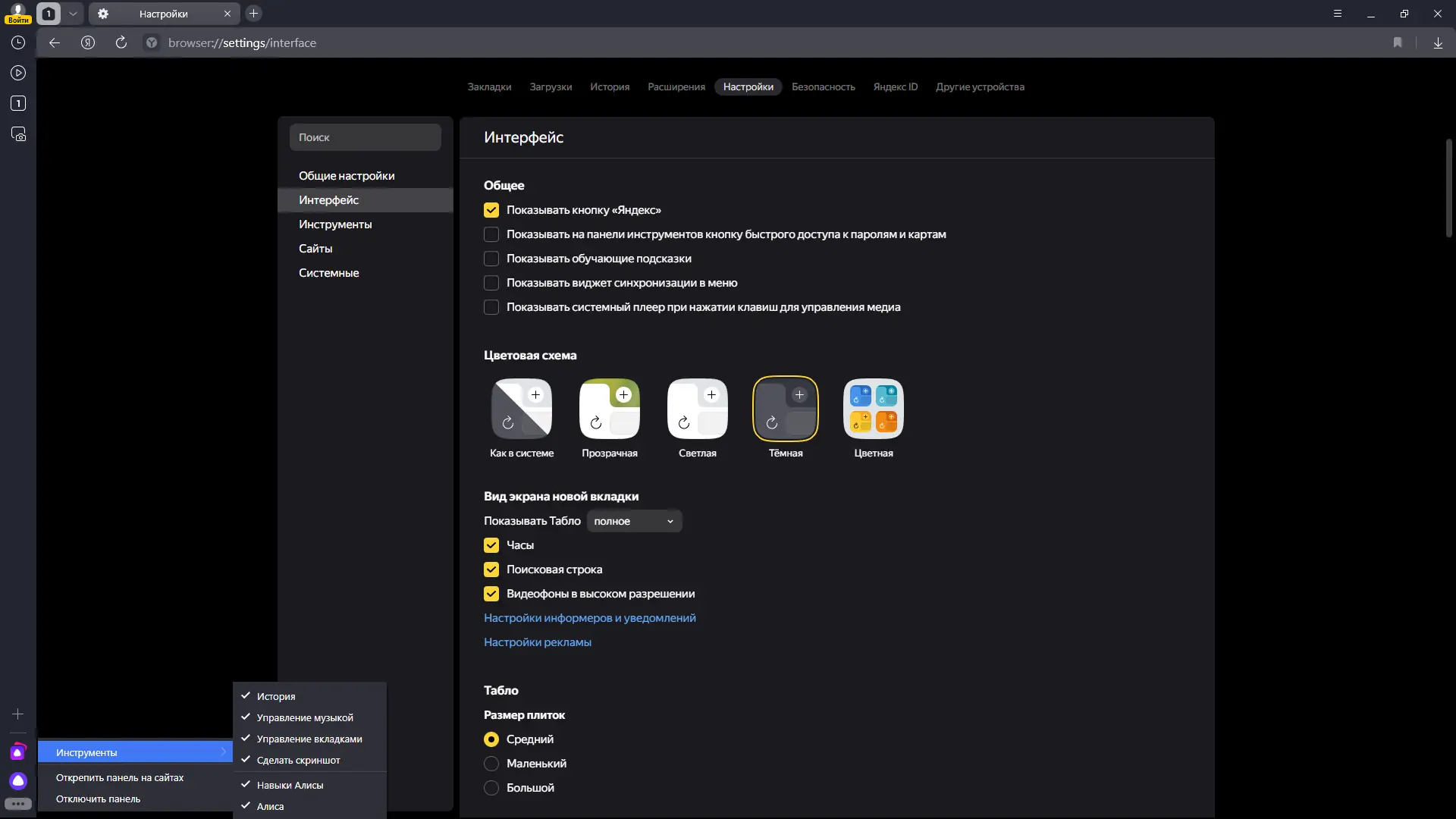This screenshot has height=819, width=1456.
Task: Click the bookmark icon in address bar
Action: pos(1398,43)
